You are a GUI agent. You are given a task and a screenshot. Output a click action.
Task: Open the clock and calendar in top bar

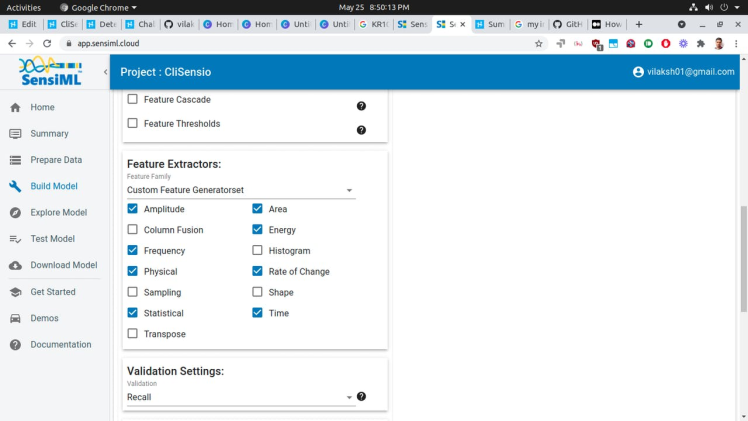pyautogui.click(x=374, y=7)
